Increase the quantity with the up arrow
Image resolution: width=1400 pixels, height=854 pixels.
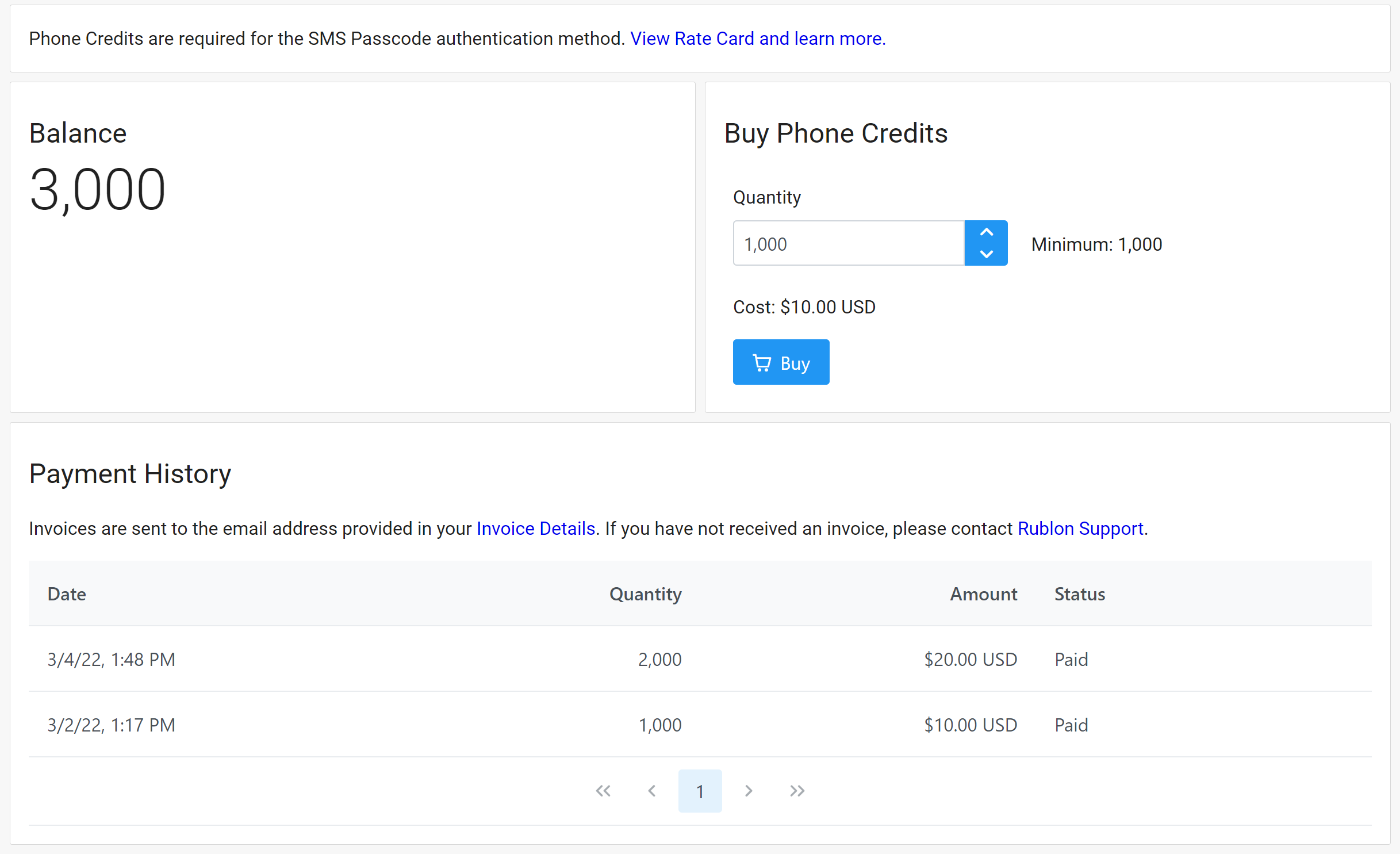(x=986, y=232)
